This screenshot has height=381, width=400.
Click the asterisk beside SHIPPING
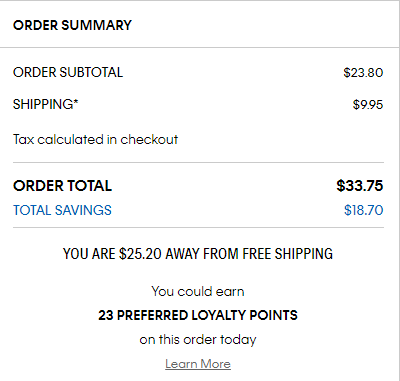point(76,101)
